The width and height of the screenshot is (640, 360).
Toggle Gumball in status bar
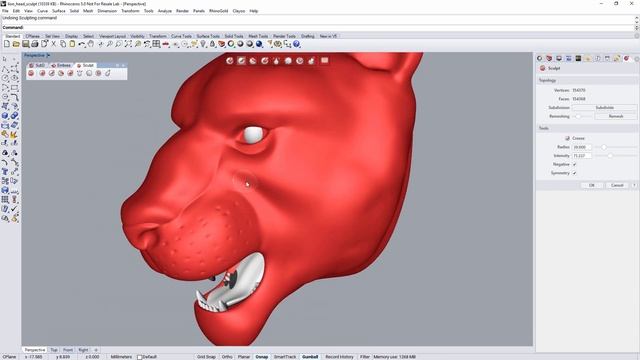310,357
